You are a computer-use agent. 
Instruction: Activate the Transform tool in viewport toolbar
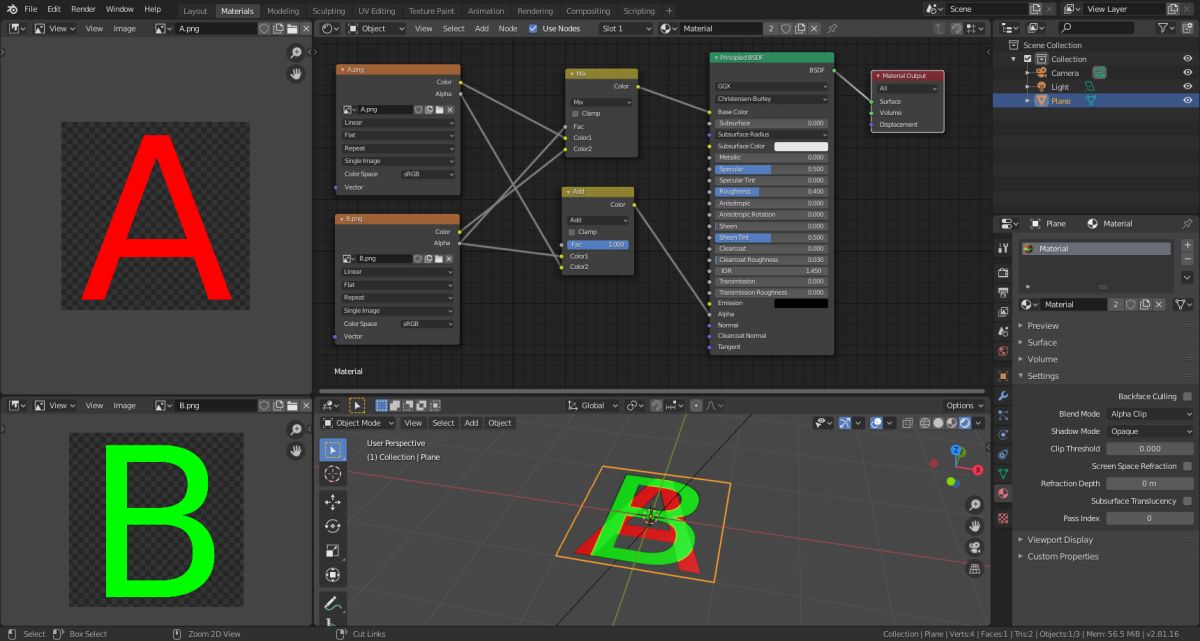click(x=333, y=575)
